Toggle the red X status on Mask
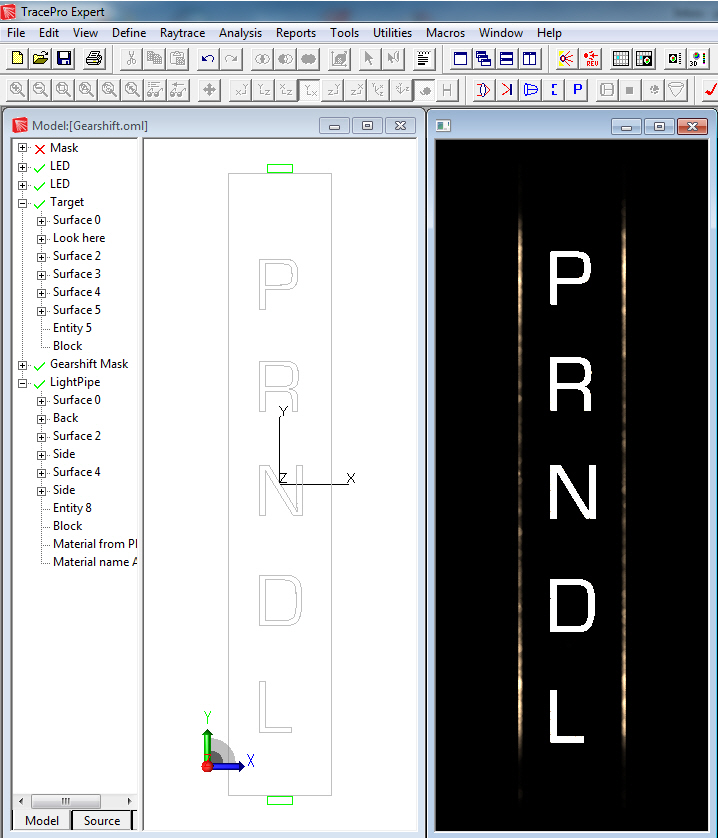This screenshot has height=838, width=718. [x=40, y=149]
